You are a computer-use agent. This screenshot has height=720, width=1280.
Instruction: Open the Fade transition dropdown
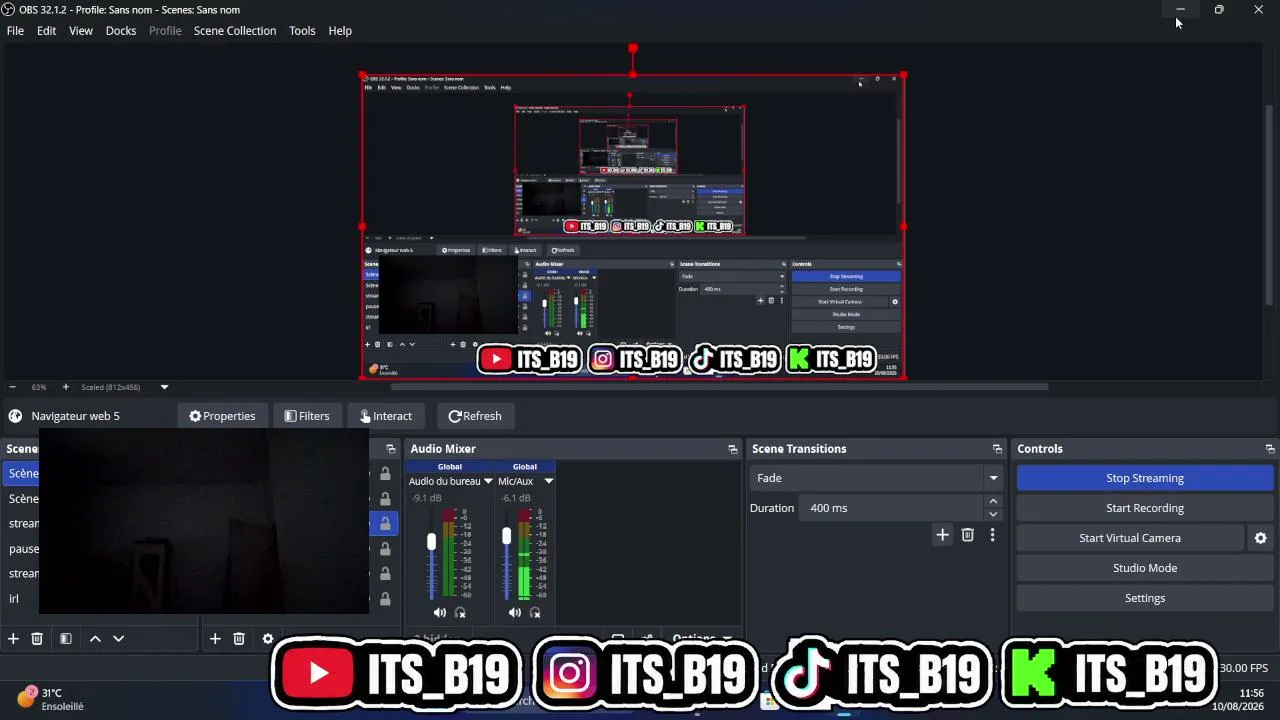876,478
